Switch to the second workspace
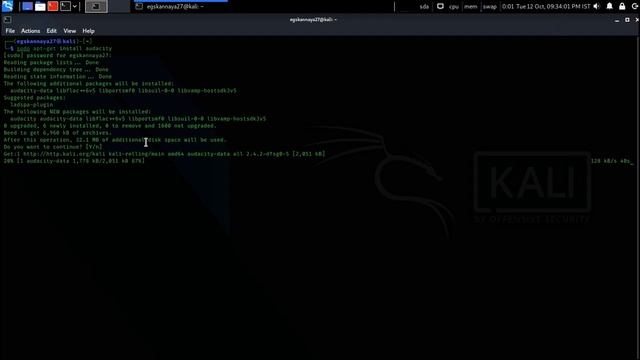The width and height of the screenshot is (640, 360). point(119,6)
